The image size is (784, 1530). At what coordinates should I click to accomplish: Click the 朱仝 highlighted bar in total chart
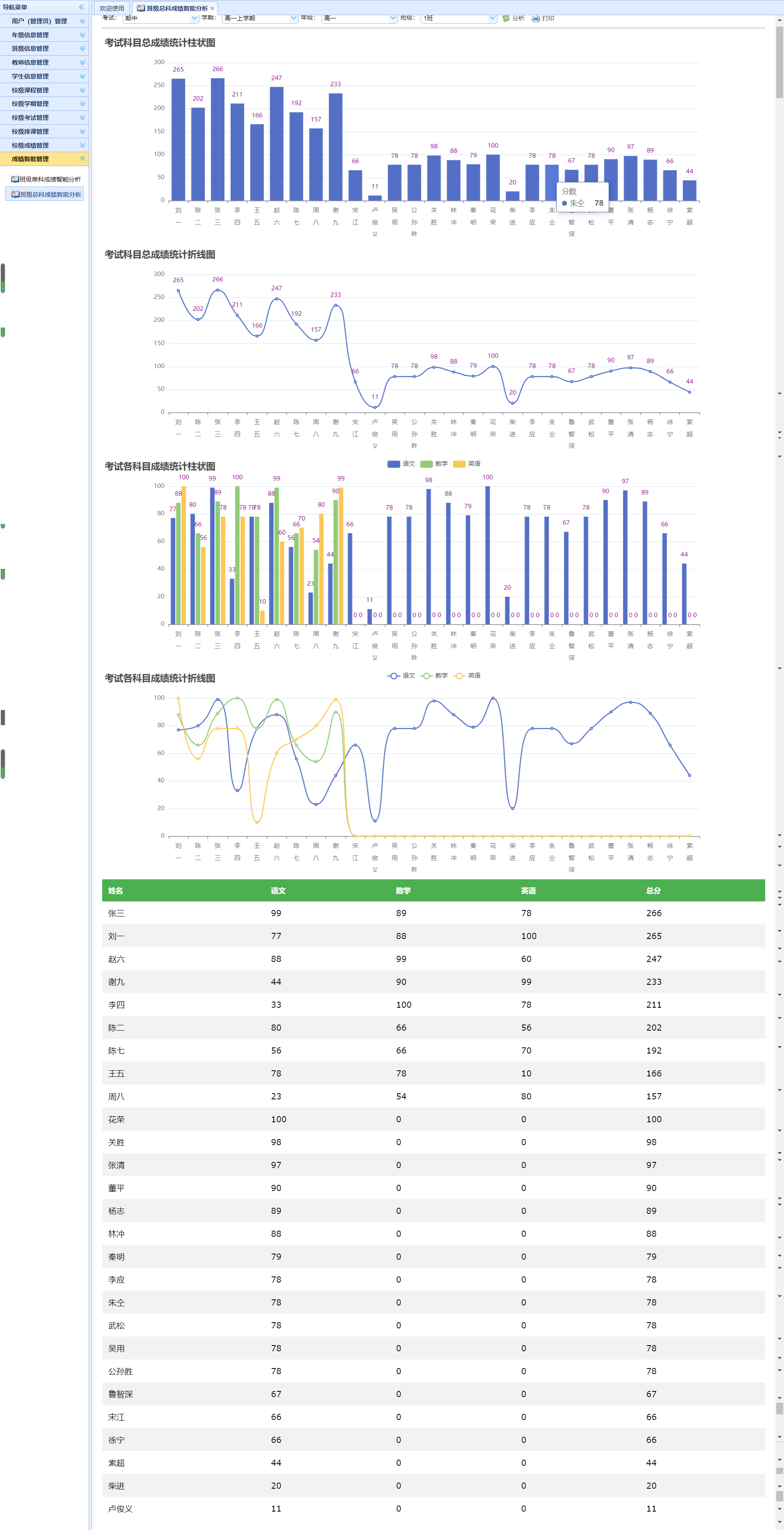(x=552, y=182)
